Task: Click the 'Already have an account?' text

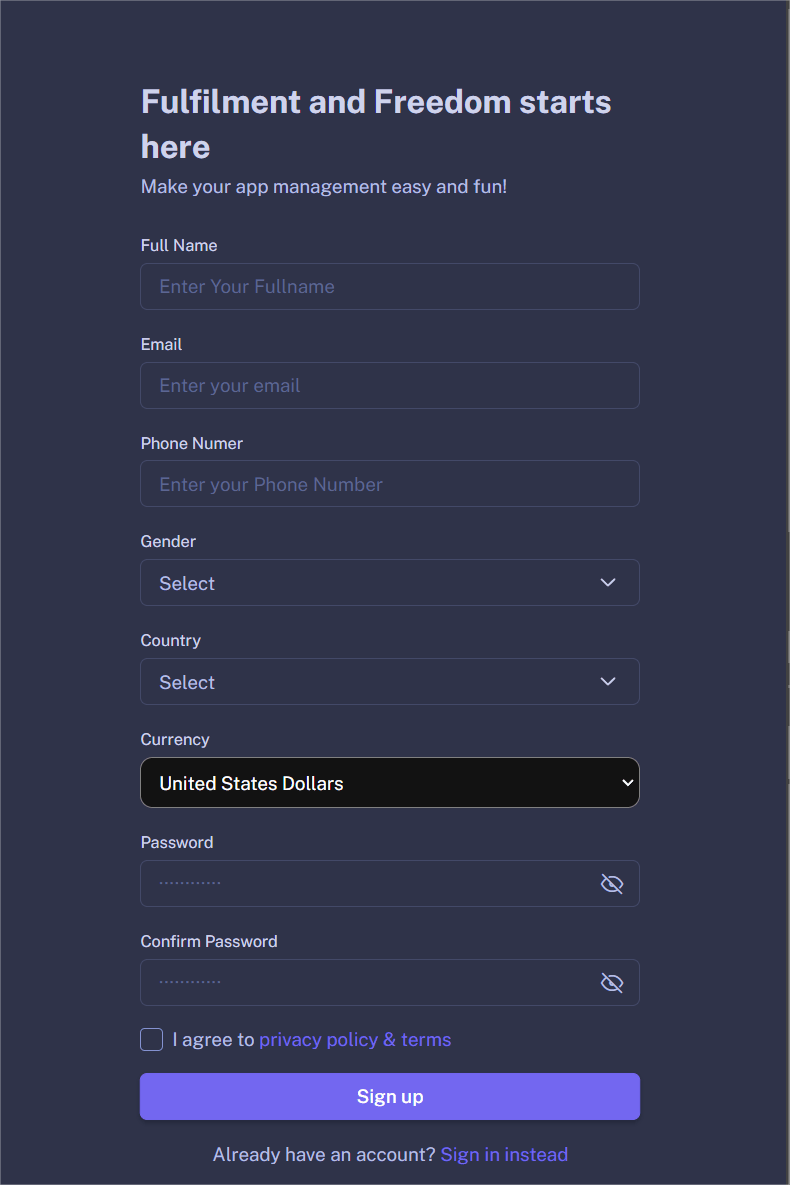Action: pyautogui.click(x=324, y=1155)
